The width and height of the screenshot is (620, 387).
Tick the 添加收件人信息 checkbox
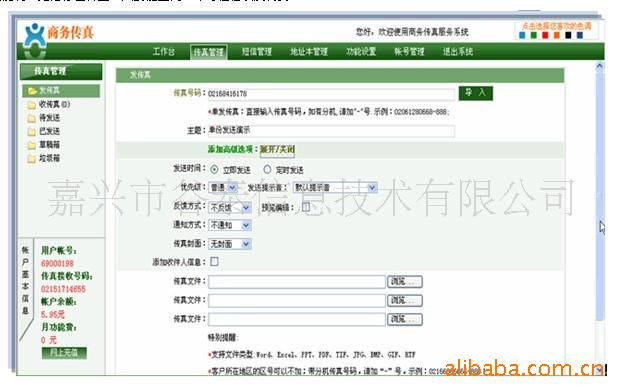click(x=214, y=261)
